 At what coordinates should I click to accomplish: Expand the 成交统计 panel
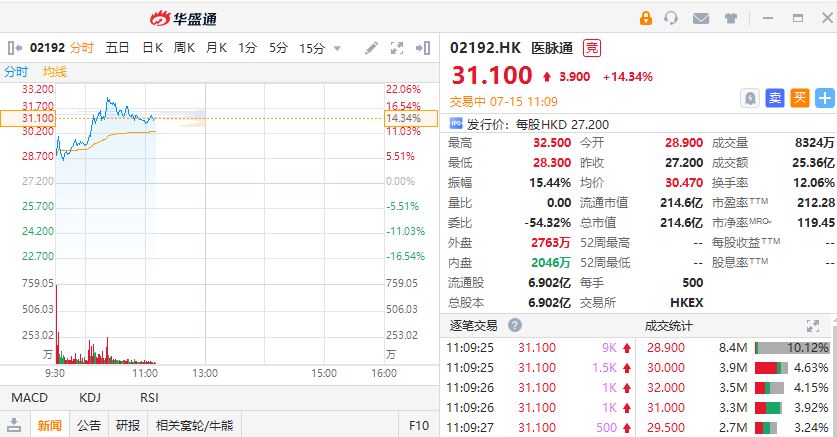tap(813, 325)
